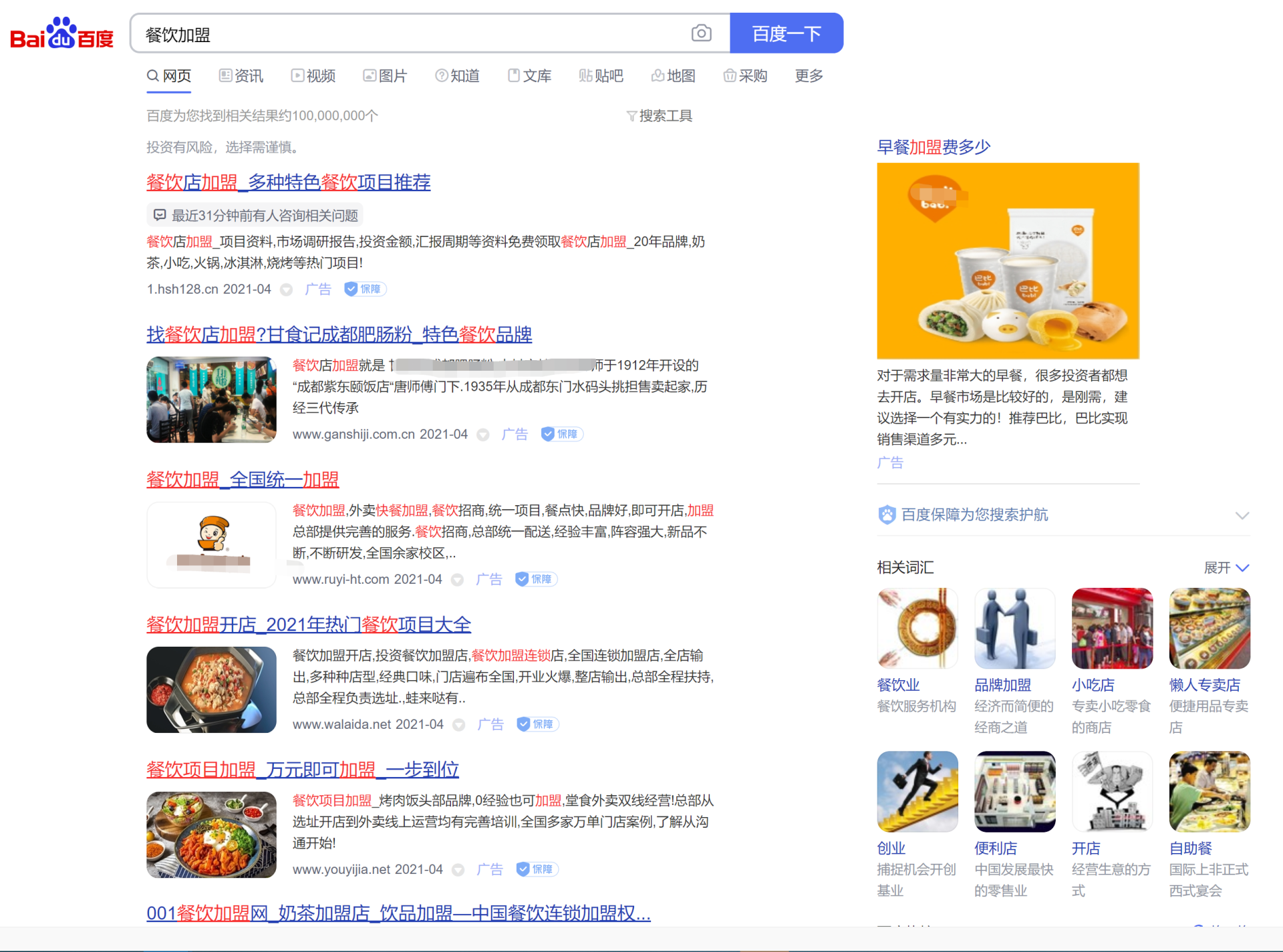
Task: Click the 品牌加盟 text link
Action: 1002,685
